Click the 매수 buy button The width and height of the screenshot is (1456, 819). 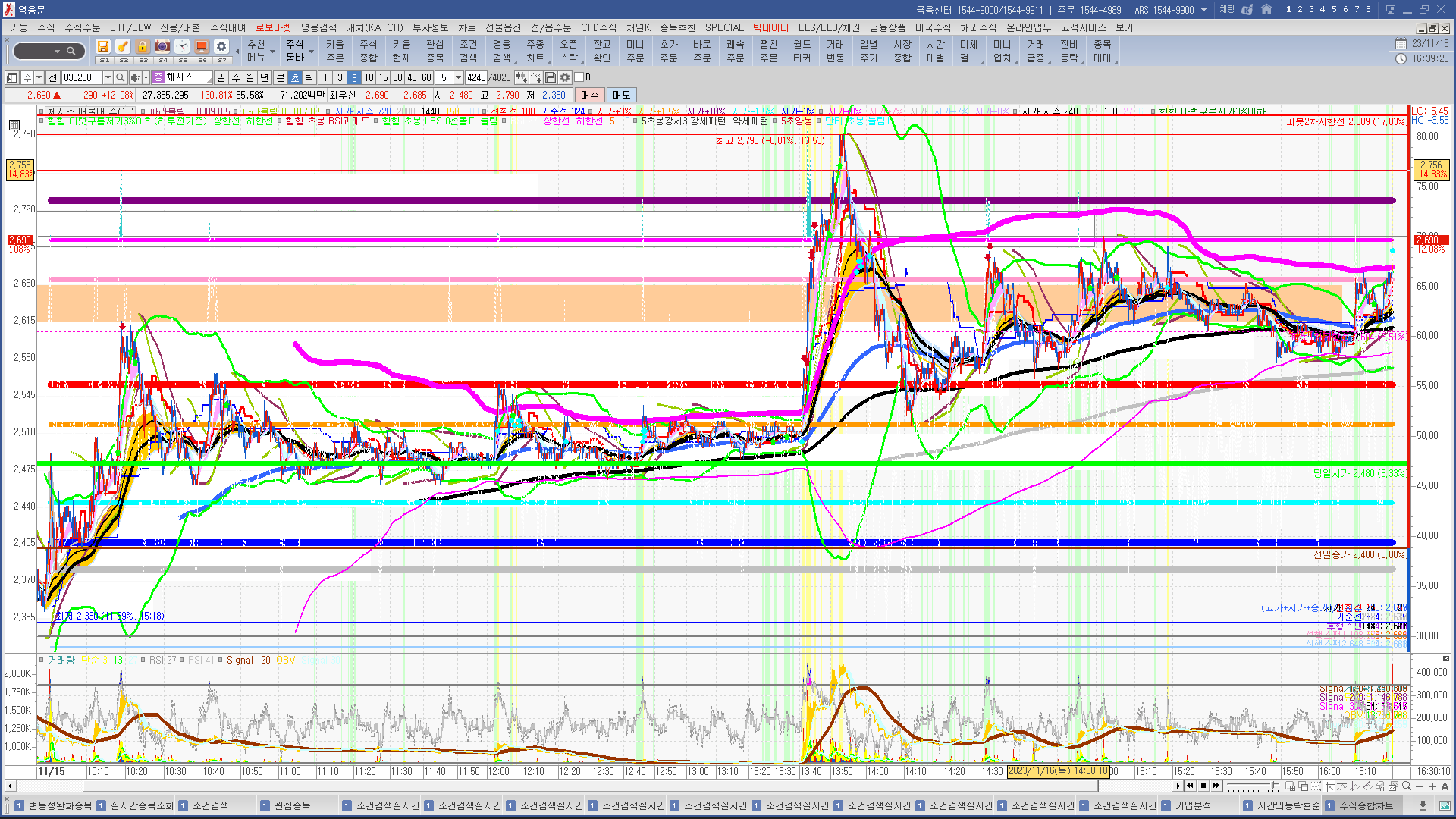(x=590, y=95)
